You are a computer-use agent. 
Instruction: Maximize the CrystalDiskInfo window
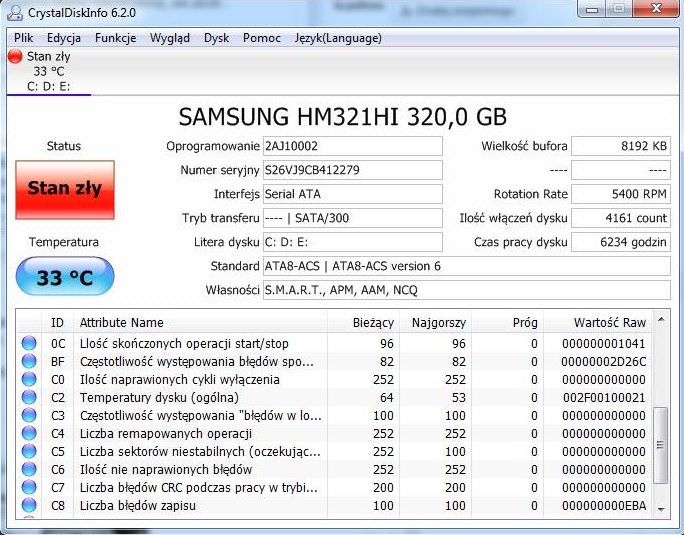pyautogui.click(x=619, y=9)
